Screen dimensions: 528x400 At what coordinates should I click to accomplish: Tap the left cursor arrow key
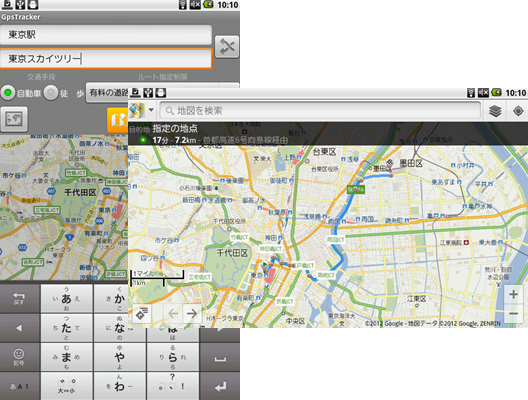pos(19,328)
